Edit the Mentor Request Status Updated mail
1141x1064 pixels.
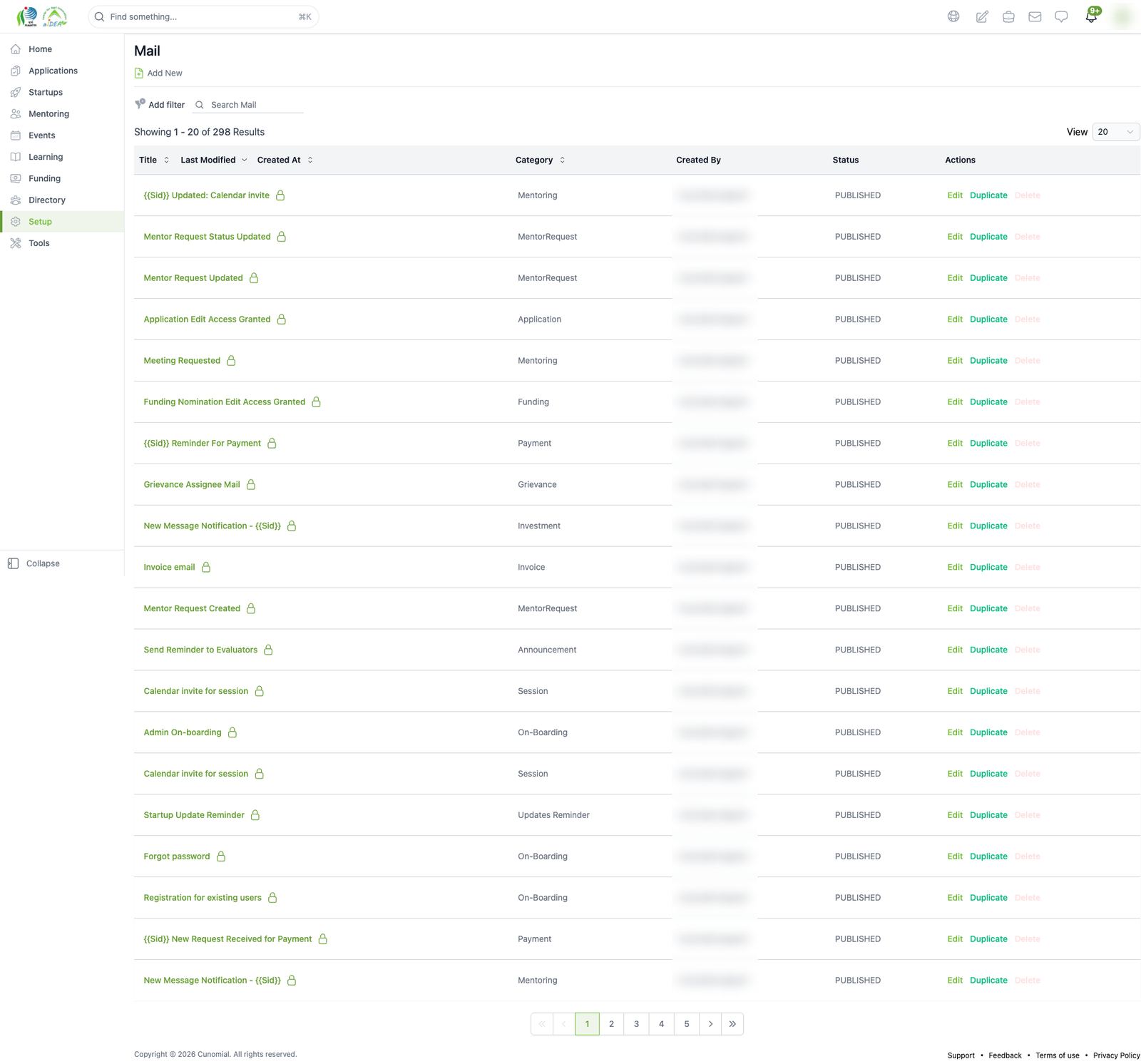pos(955,237)
